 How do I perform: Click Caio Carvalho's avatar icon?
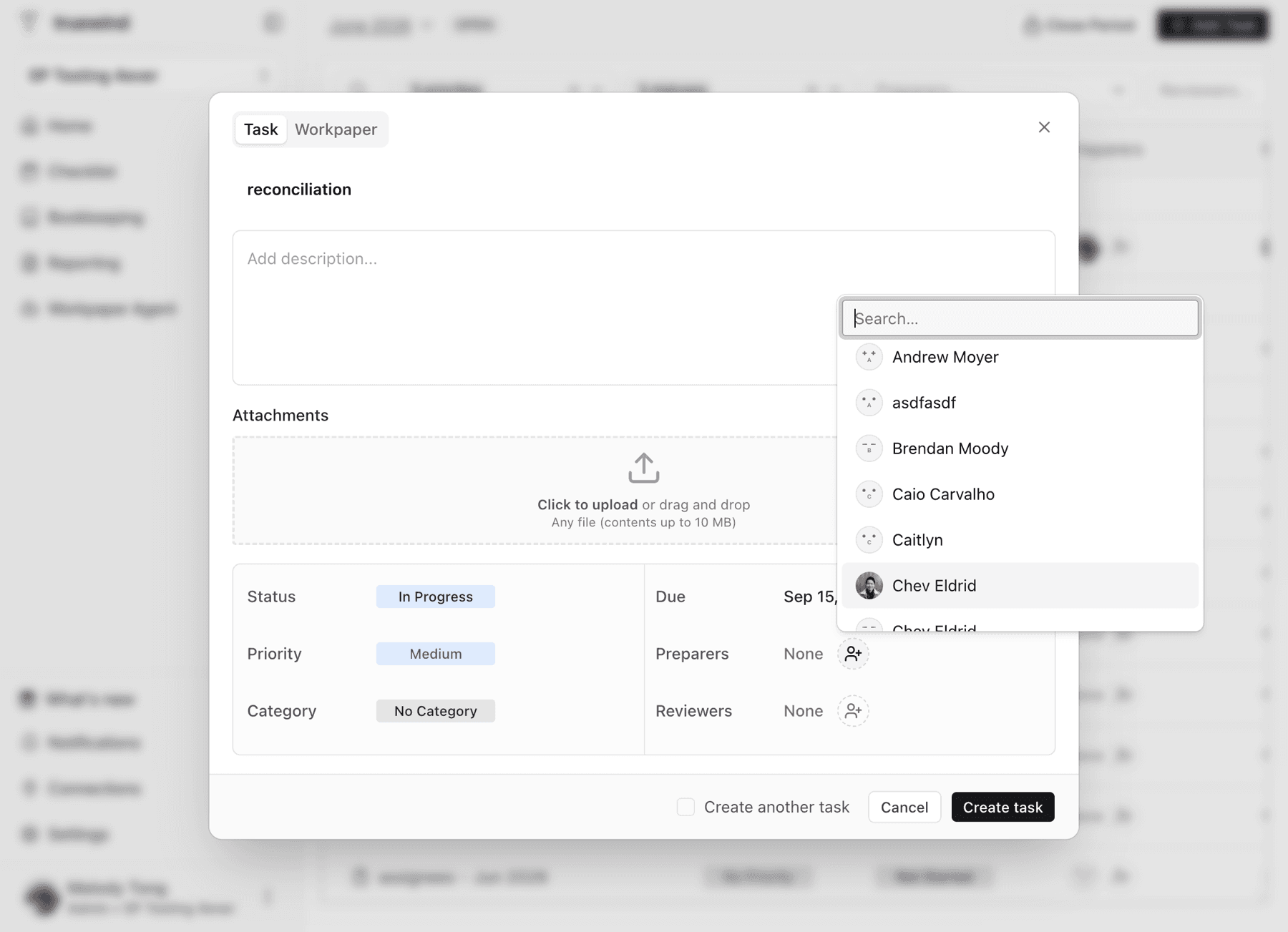(x=869, y=494)
